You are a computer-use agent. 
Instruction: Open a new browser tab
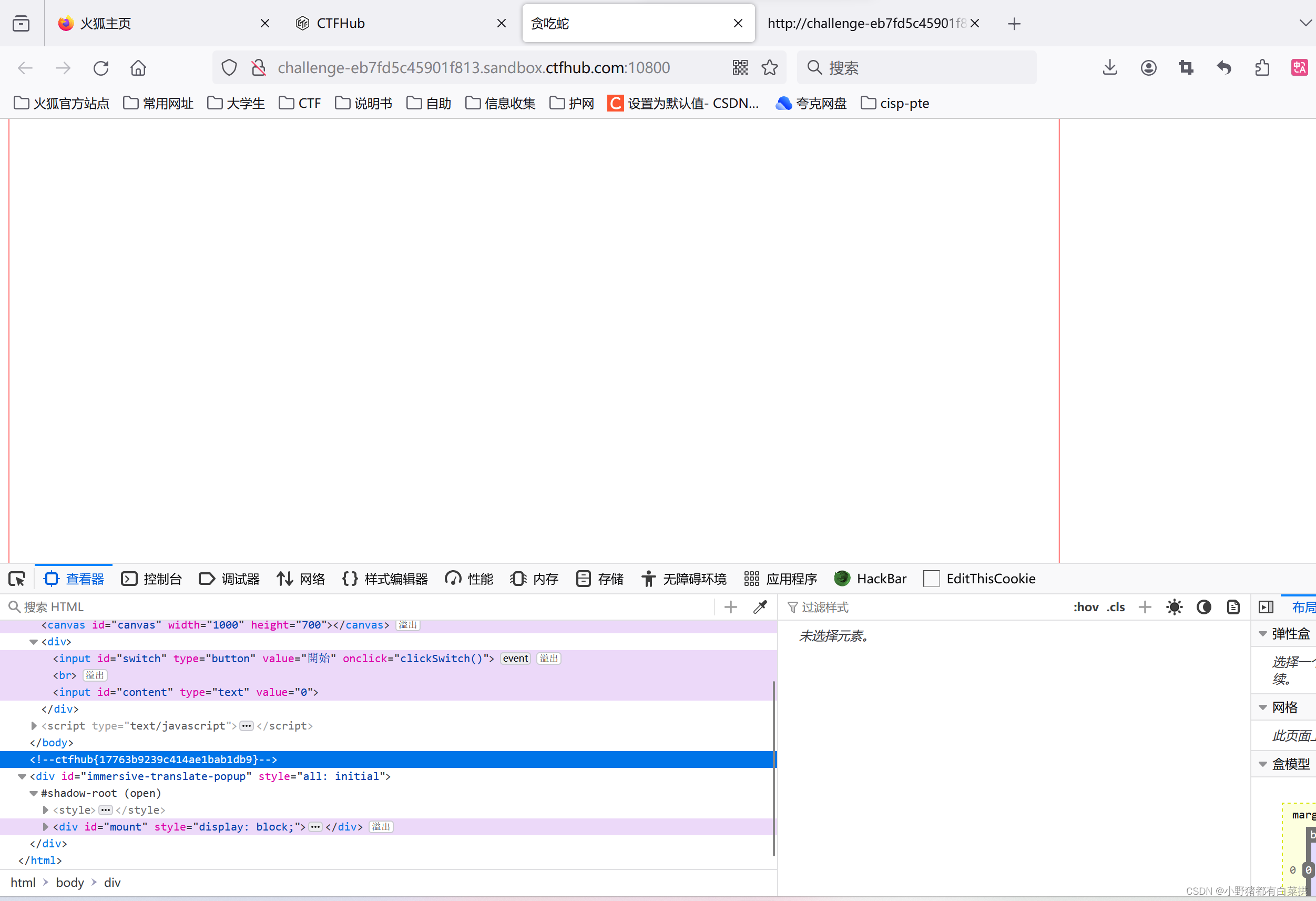coord(1014,24)
